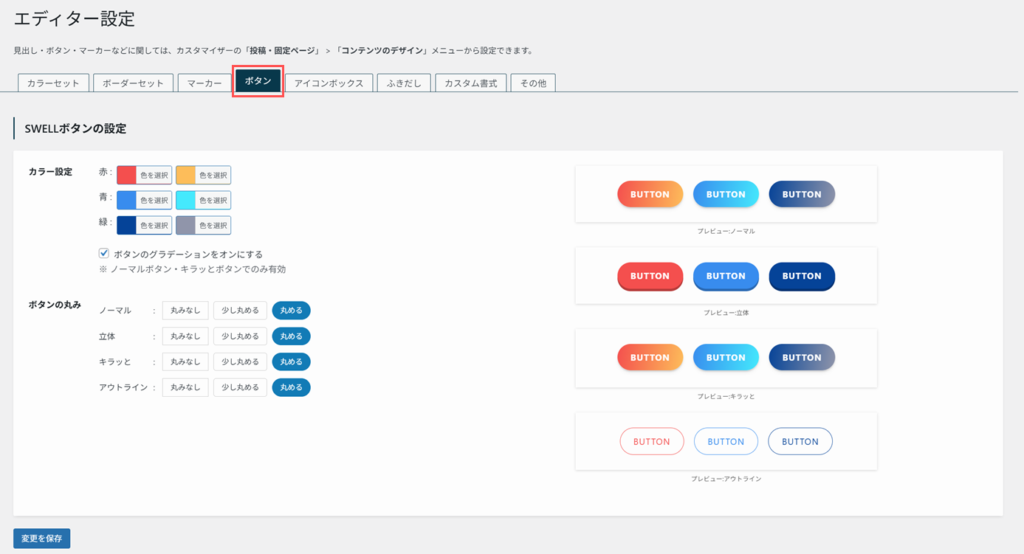Set アウトライン roundness to 丸みなし
This screenshot has height=554, width=1024.
pyautogui.click(x=185, y=387)
